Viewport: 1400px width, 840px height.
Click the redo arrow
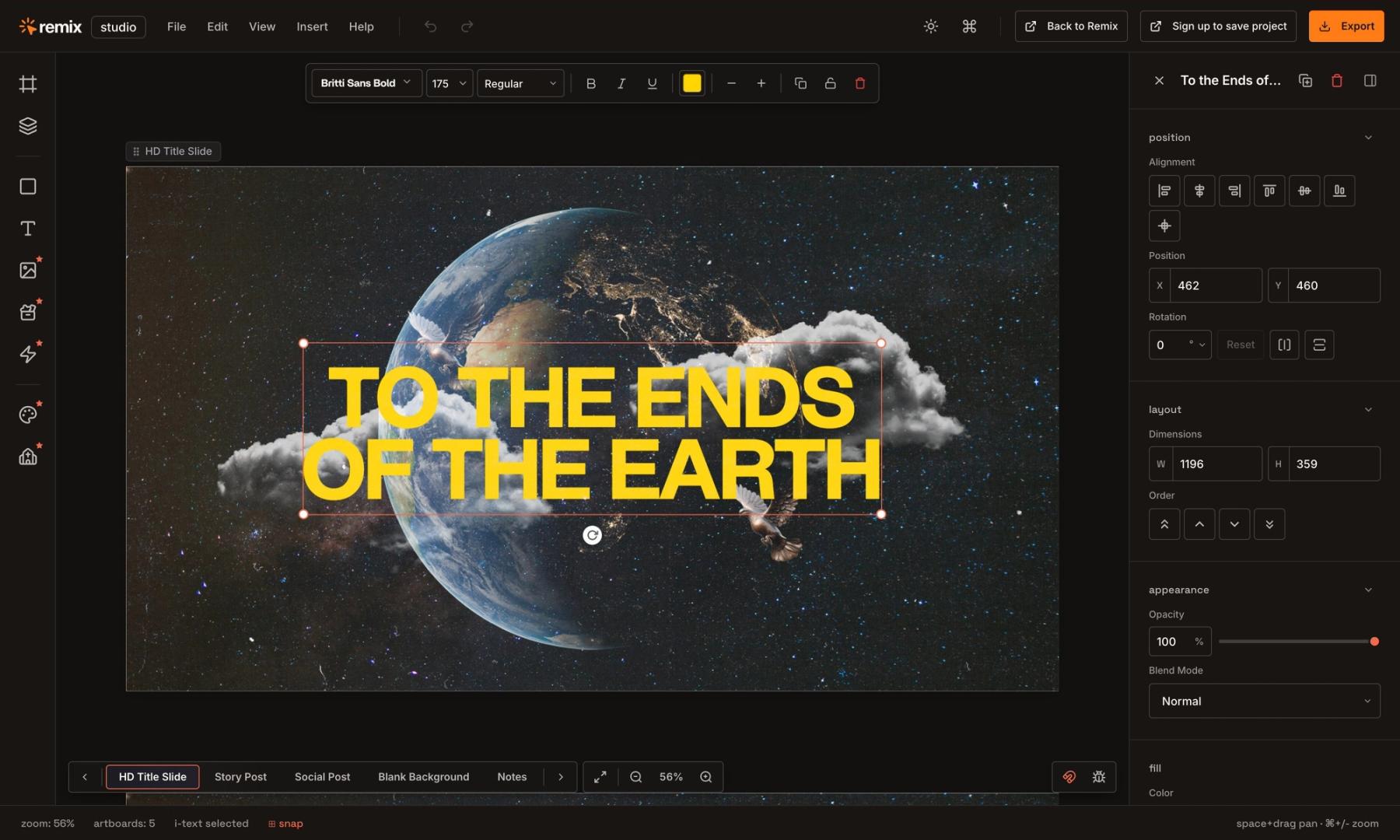467,26
